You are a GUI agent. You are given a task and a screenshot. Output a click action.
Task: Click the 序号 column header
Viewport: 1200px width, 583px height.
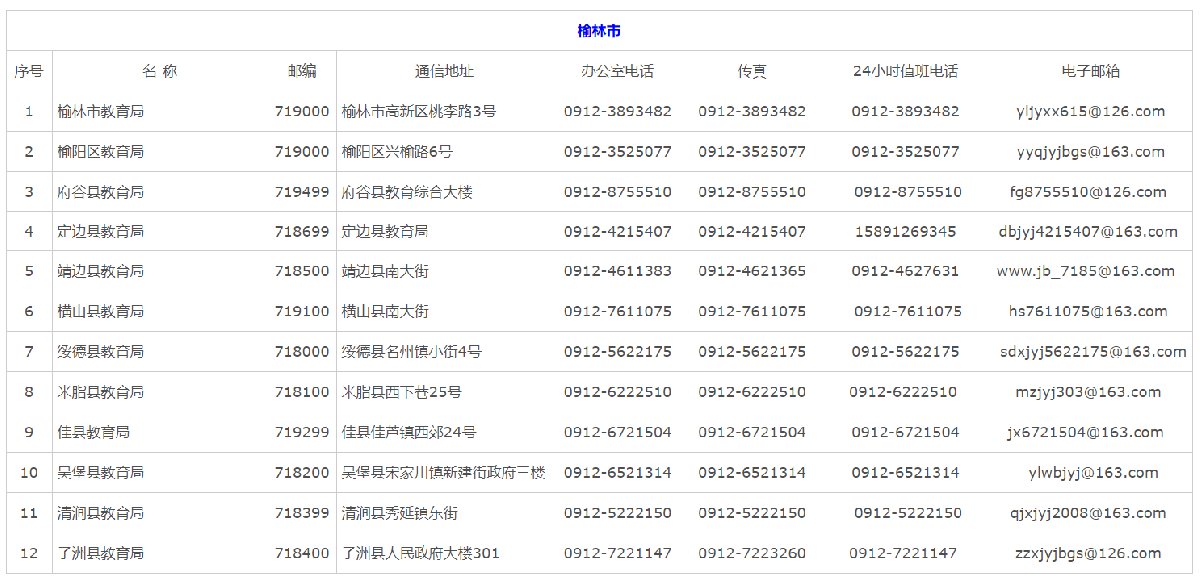pos(29,71)
